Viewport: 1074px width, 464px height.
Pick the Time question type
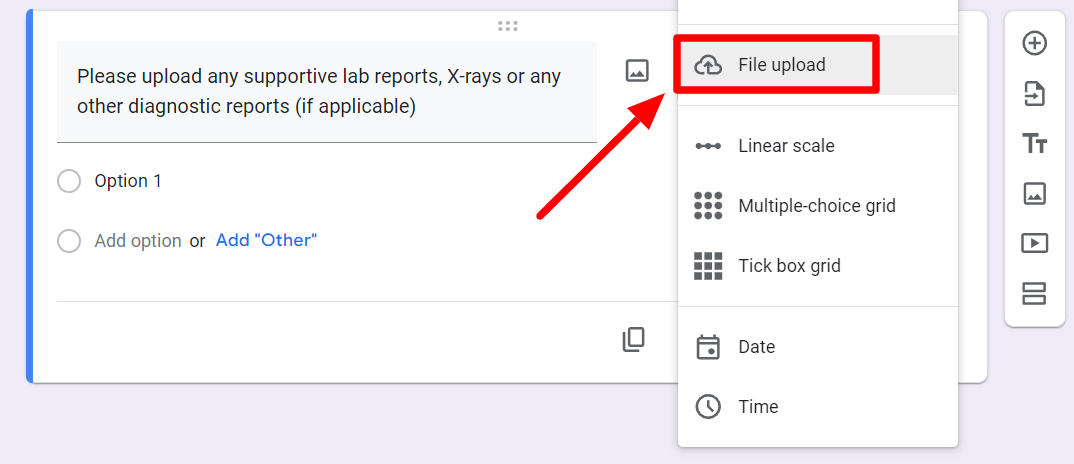[817, 406]
